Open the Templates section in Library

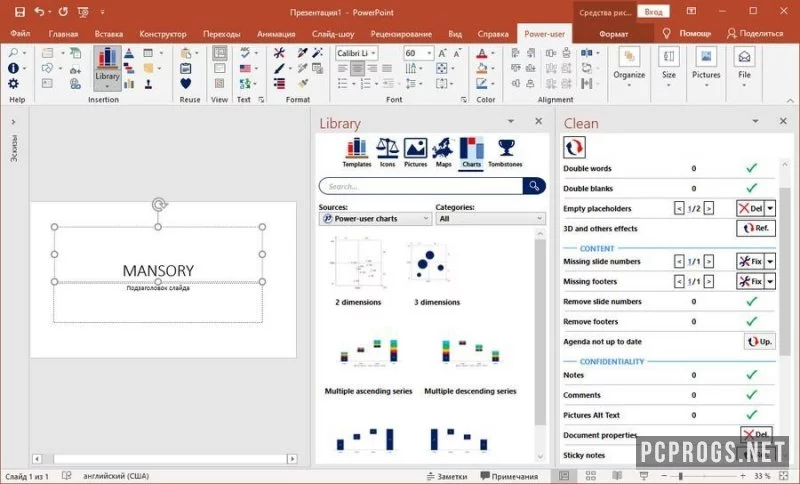coord(357,152)
